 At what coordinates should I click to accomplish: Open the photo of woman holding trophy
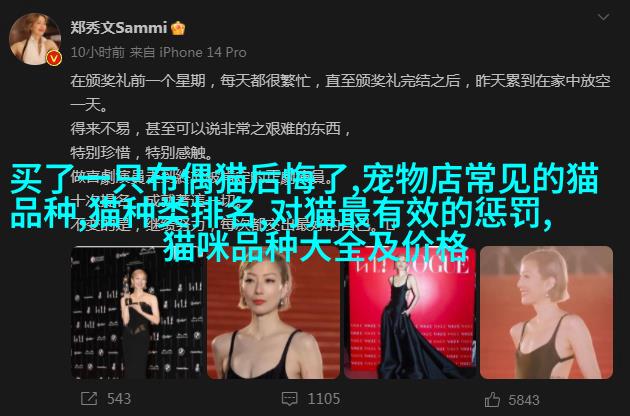(x=137, y=313)
